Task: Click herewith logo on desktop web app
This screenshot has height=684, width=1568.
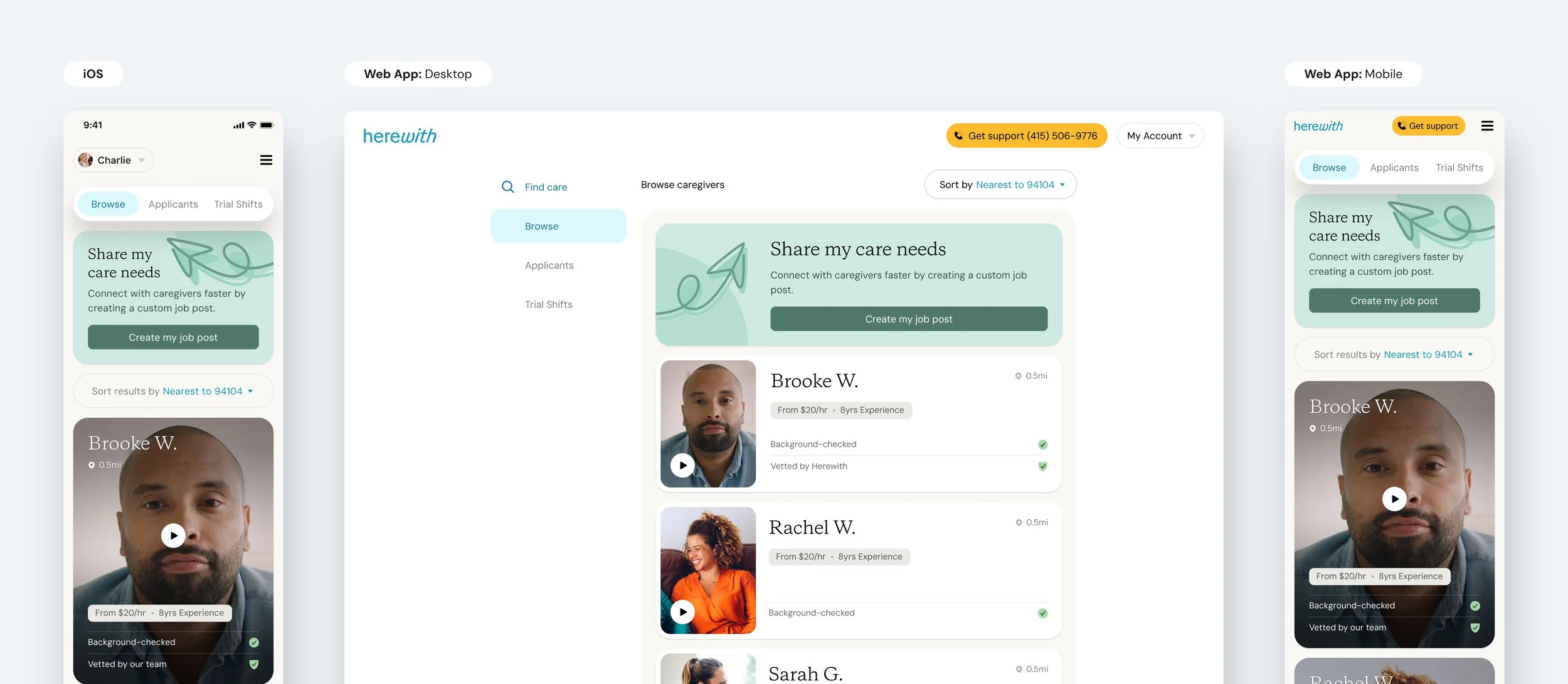Action: (x=400, y=136)
